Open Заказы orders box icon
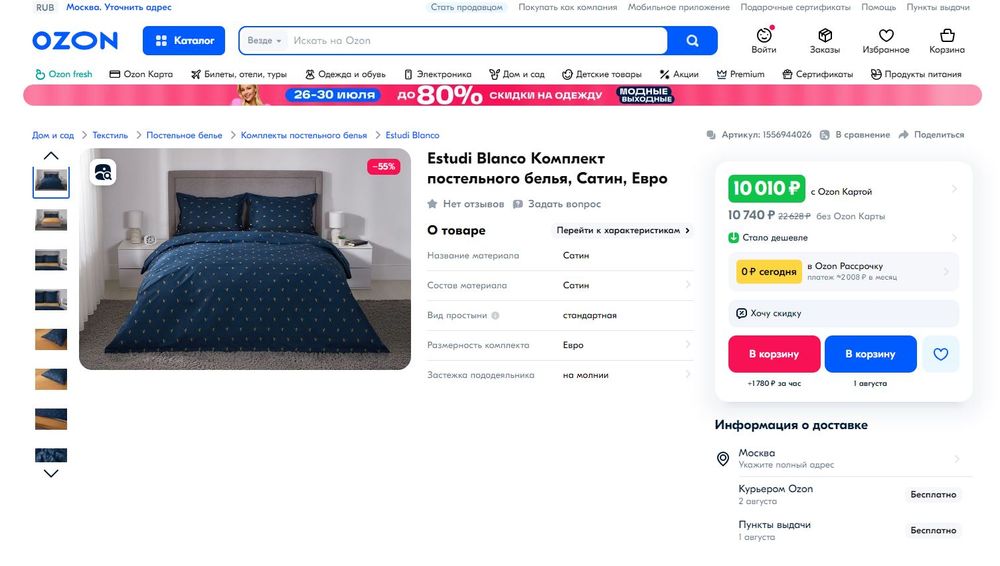This screenshot has width=1000, height=566. (825, 35)
